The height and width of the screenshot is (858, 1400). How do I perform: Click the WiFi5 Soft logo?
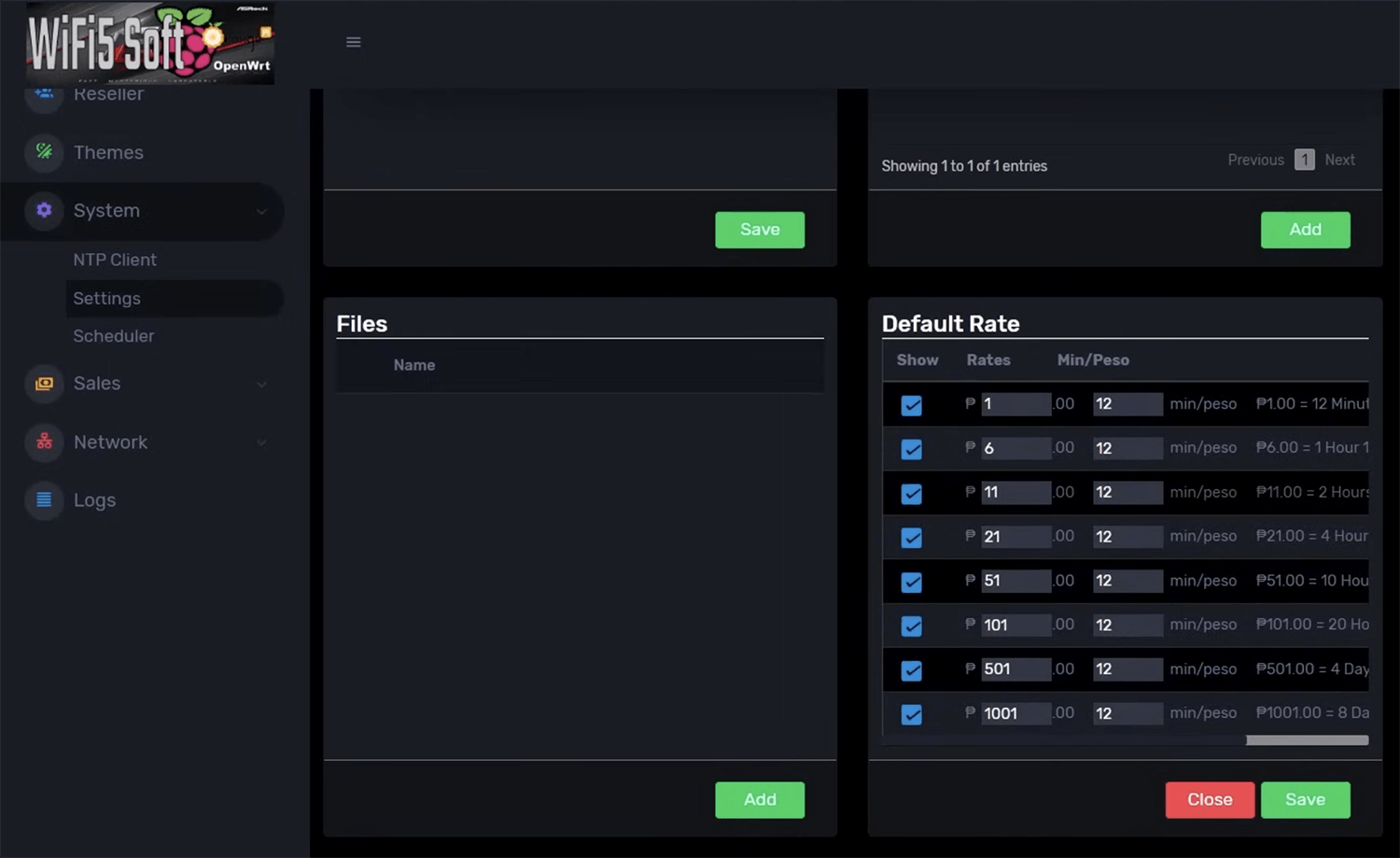click(149, 43)
